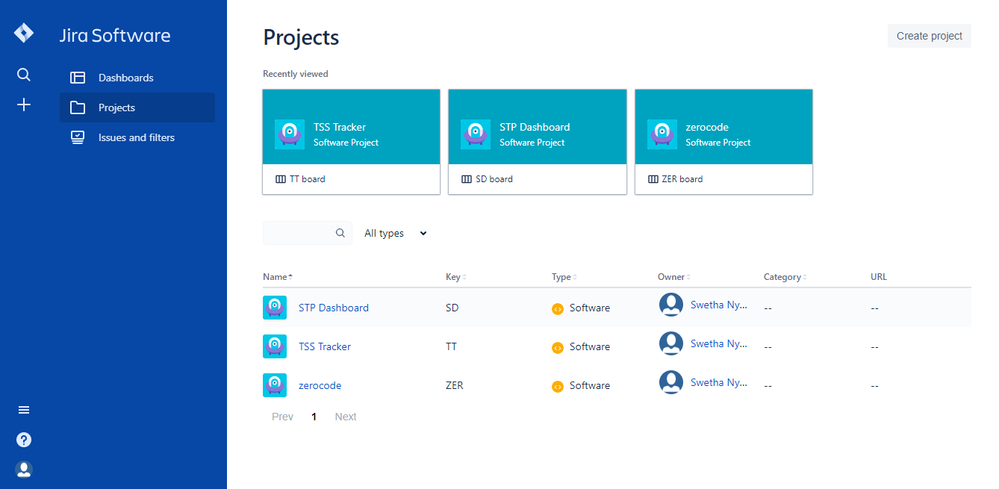999x489 pixels.
Task: Open owner Swetha link in STP Dashboard row
Action: tap(719, 305)
